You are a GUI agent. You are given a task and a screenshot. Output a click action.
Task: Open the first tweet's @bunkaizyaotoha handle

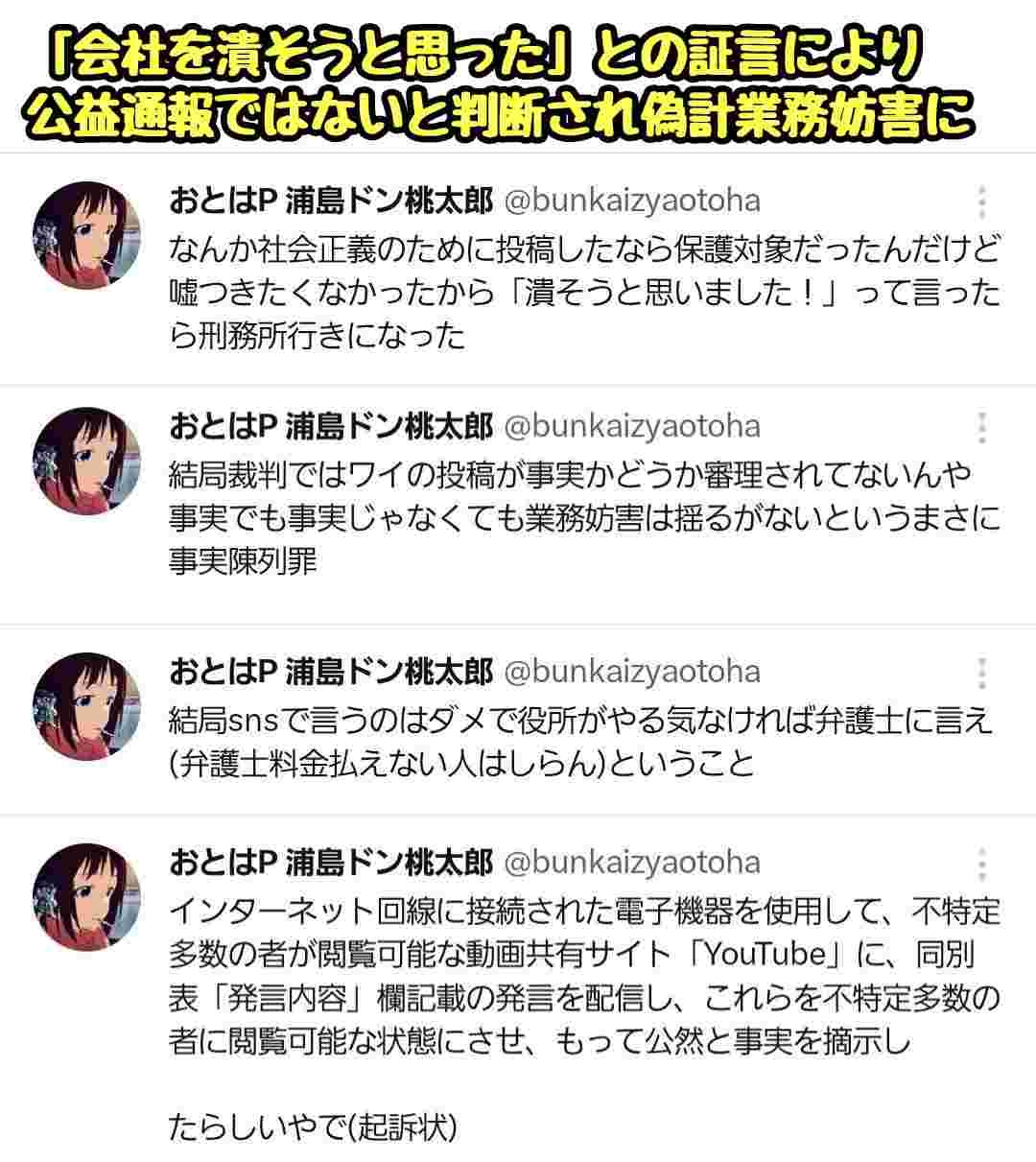[632, 201]
